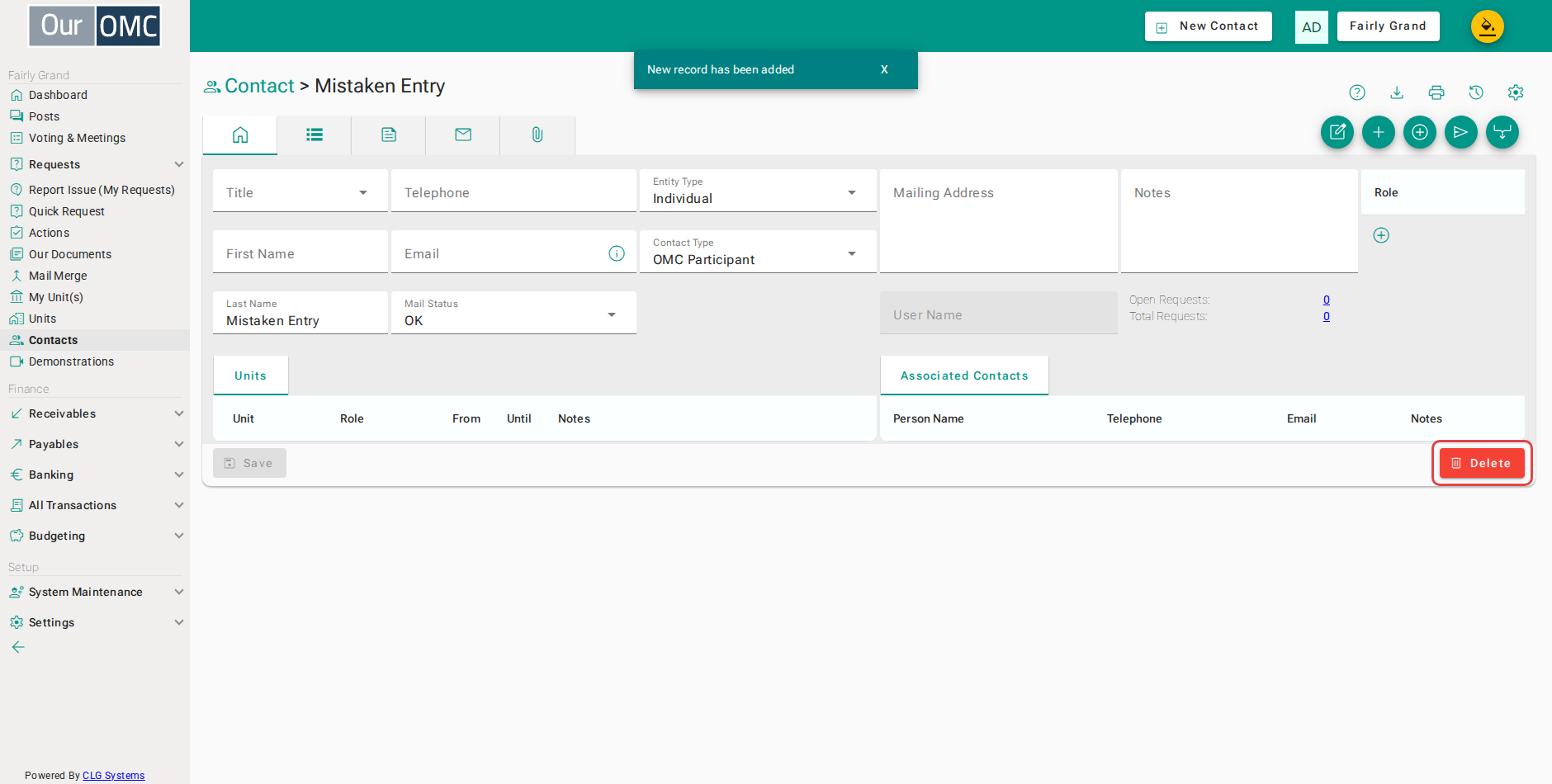1552x784 pixels.
Task: Open the history clock icon
Action: click(x=1476, y=92)
